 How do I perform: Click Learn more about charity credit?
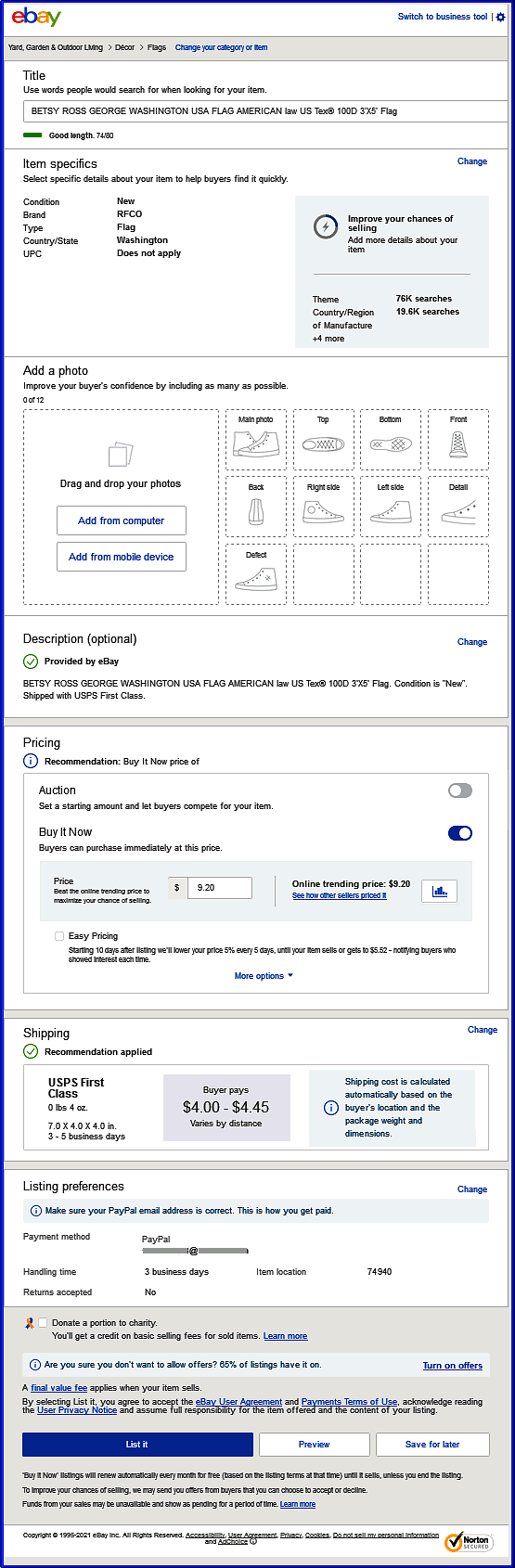click(x=285, y=1336)
